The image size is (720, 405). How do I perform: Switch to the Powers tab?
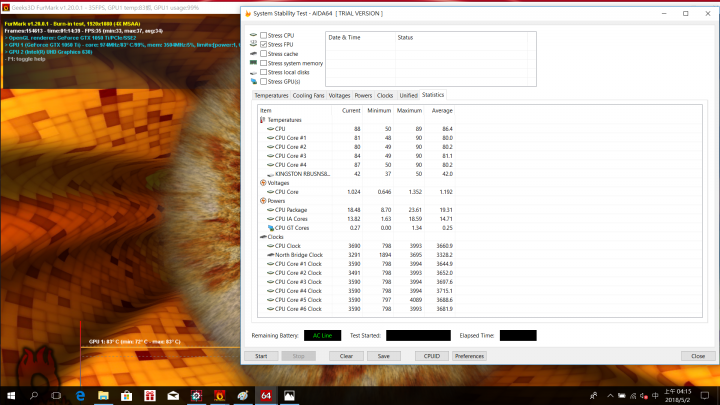point(363,96)
